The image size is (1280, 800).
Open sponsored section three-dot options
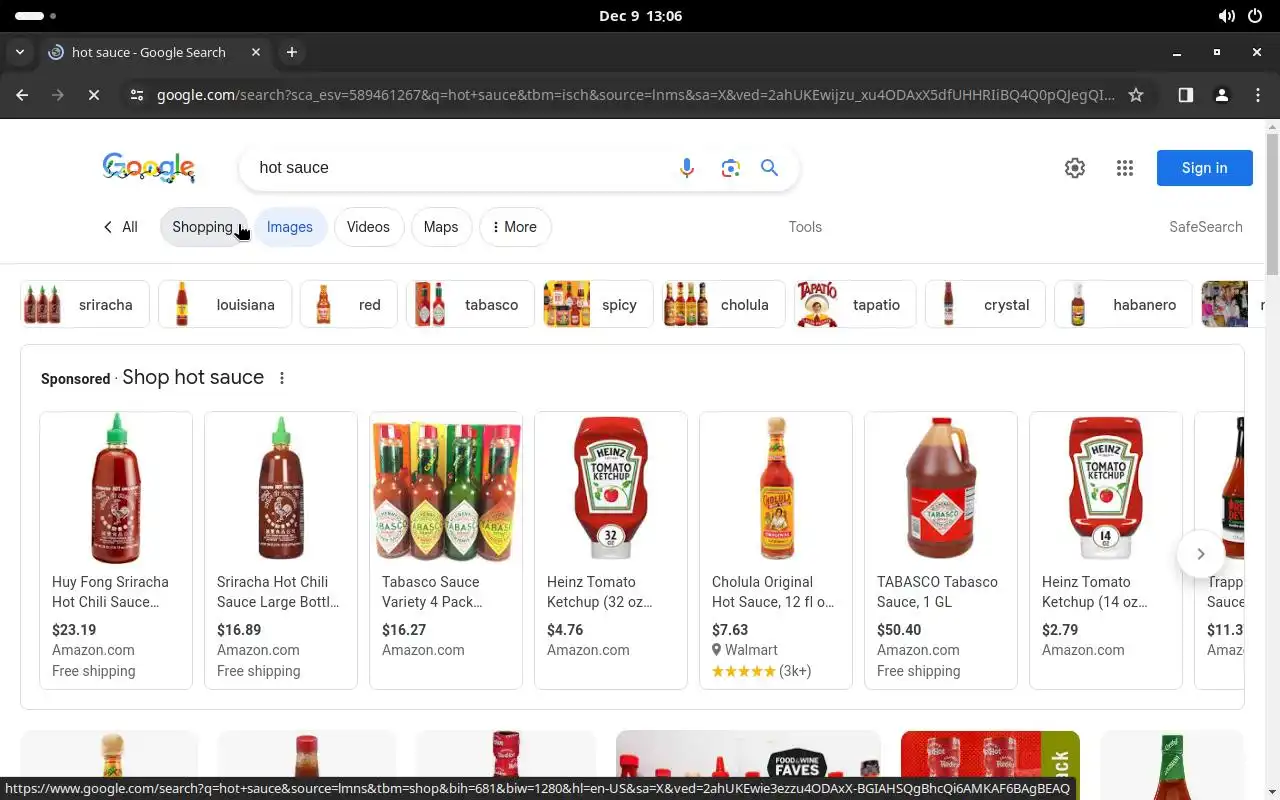click(282, 378)
